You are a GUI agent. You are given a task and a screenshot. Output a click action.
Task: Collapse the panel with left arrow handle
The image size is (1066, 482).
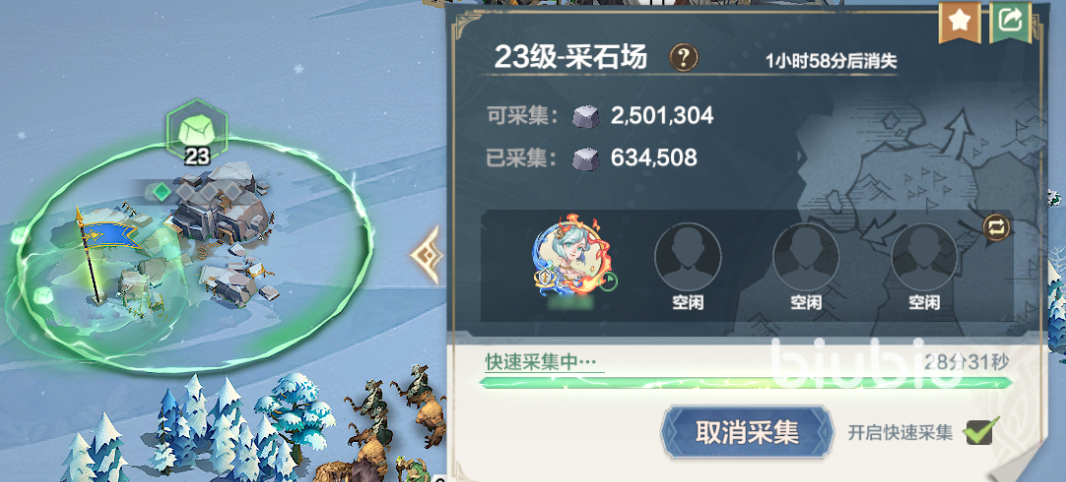coord(426,256)
